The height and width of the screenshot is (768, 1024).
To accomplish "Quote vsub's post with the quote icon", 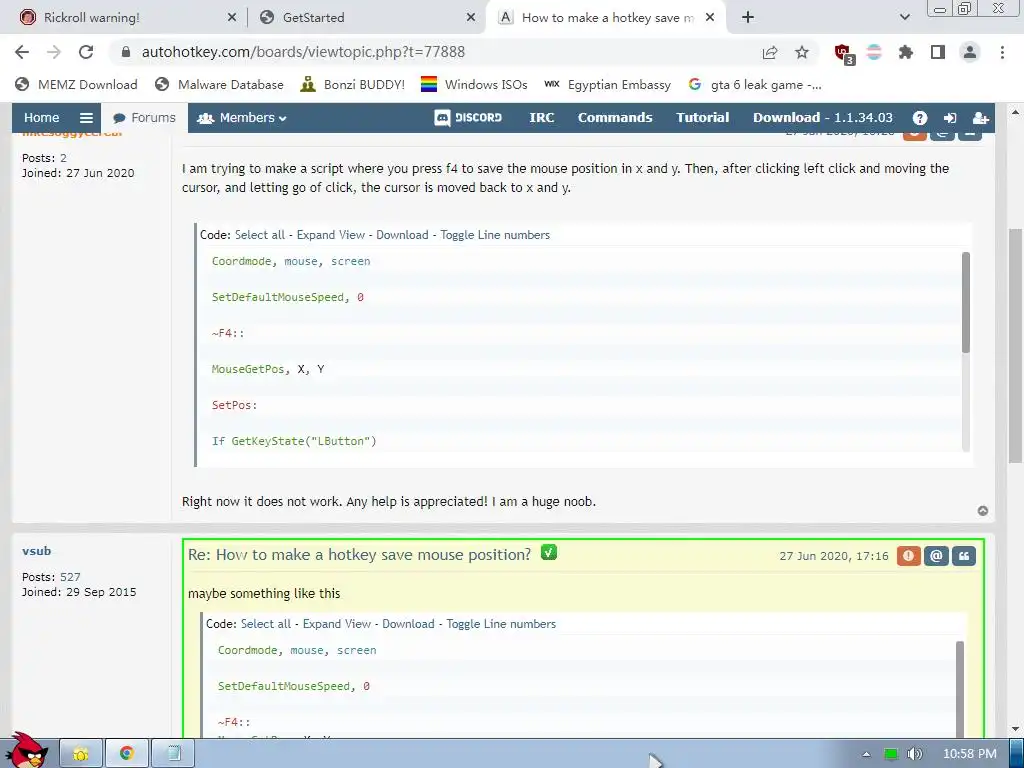I will (964, 556).
